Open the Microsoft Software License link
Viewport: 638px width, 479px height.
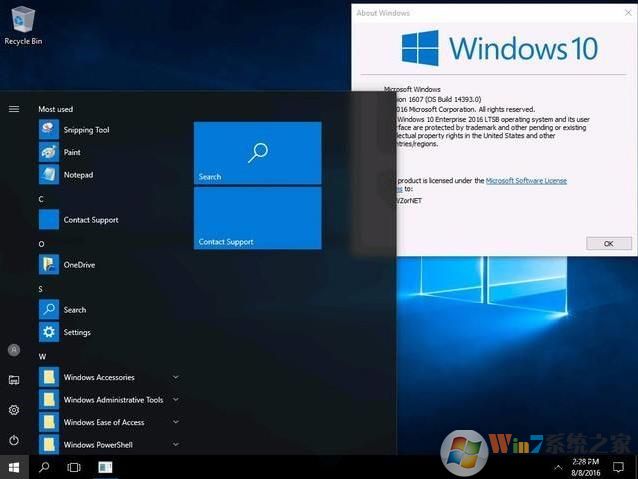(x=526, y=181)
